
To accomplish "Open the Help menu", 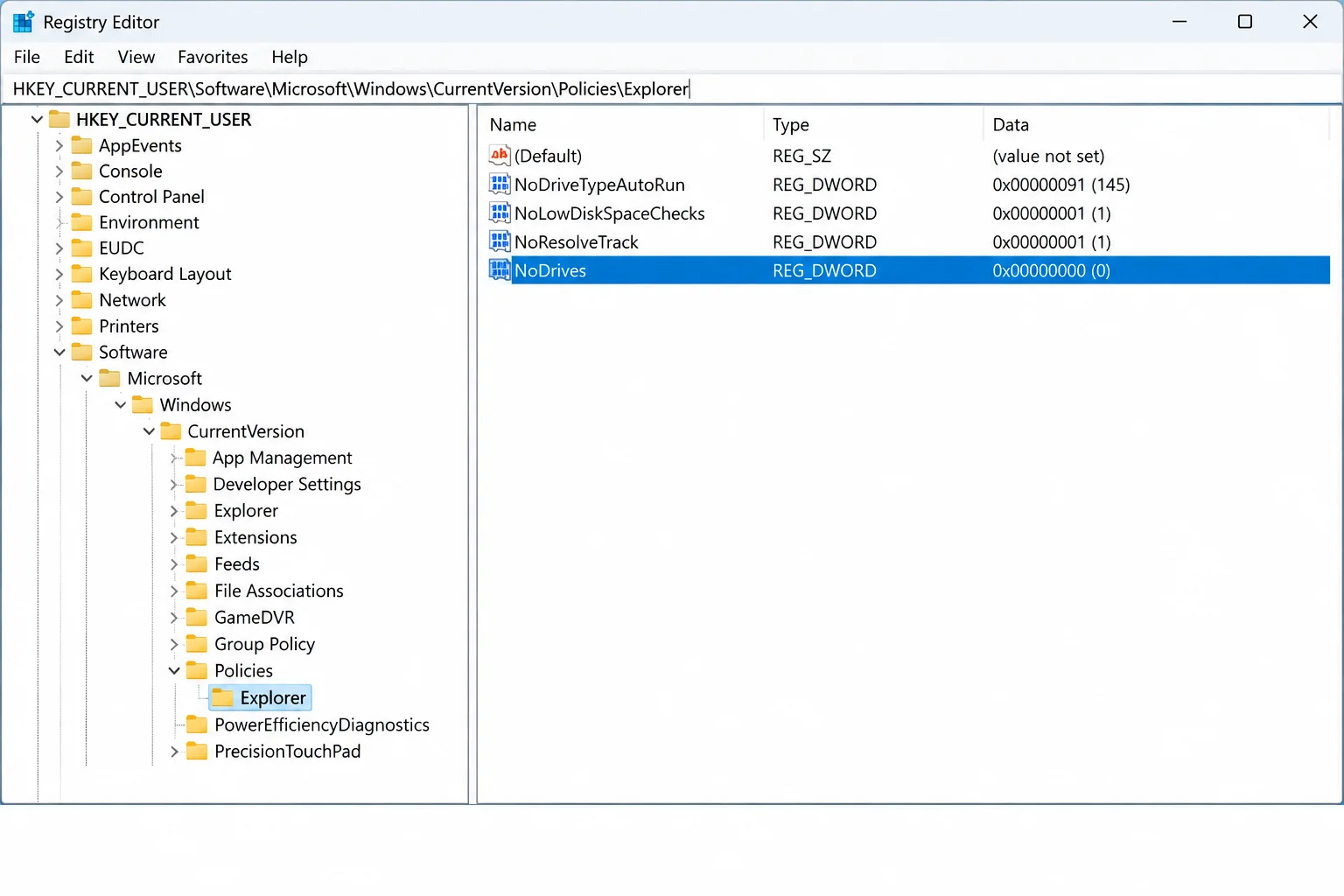I will tap(290, 57).
